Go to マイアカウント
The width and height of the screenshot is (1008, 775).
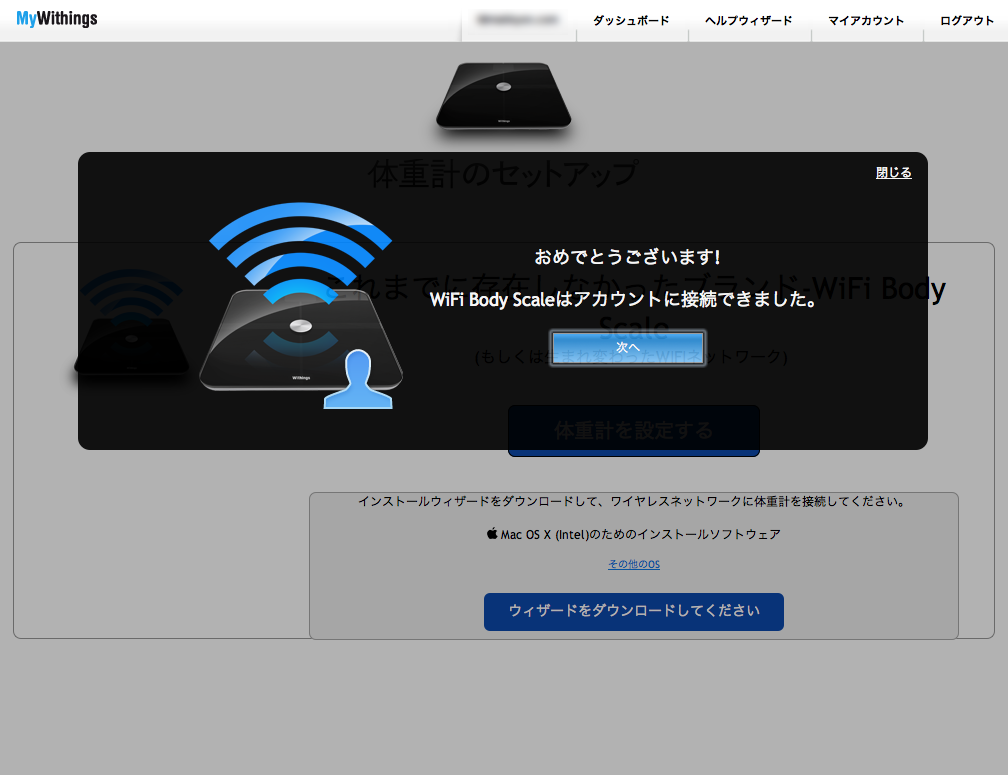[x=866, y=21]
